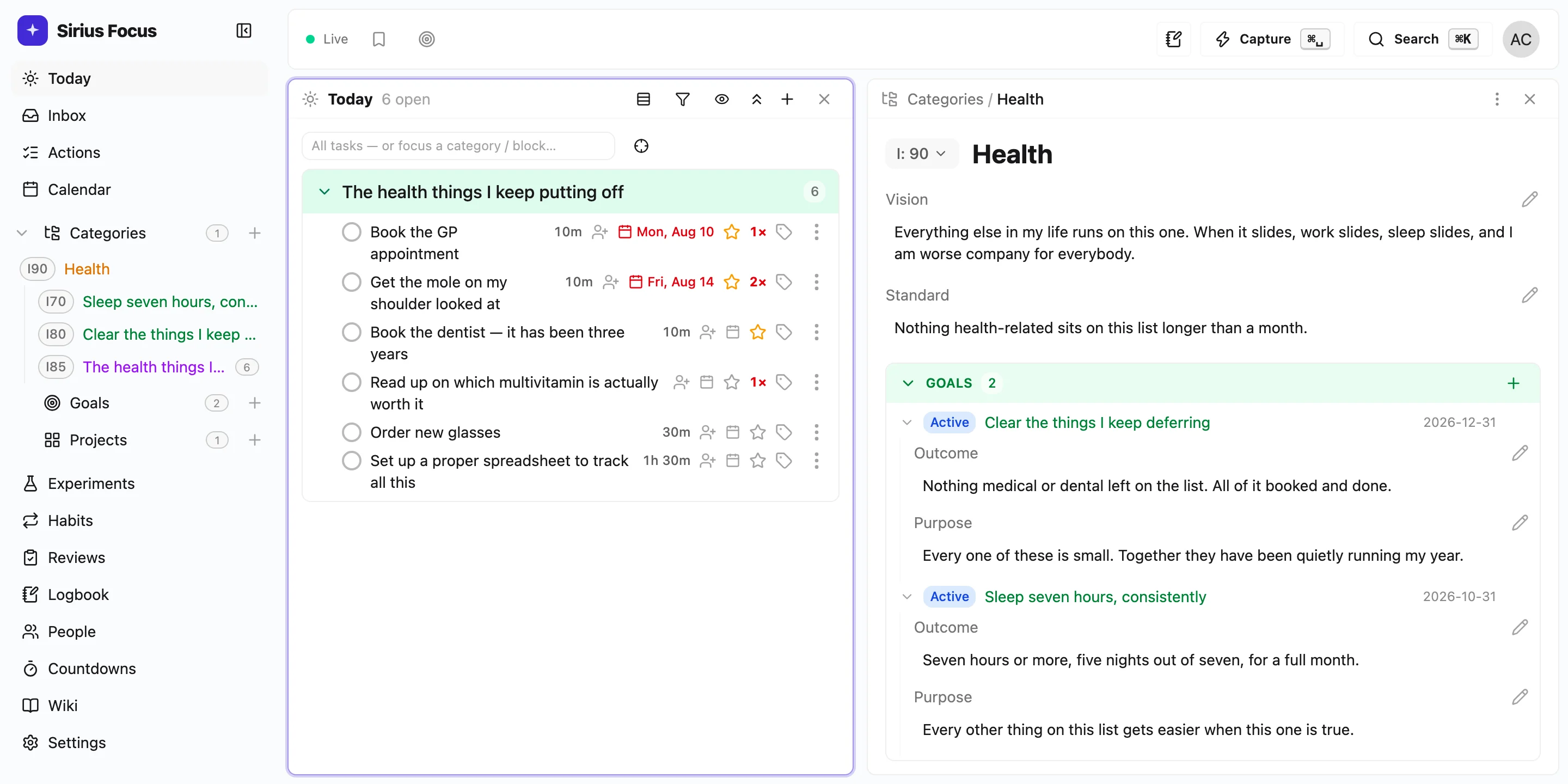Open Countdowns in sidebar
Viewport: 1568px width, 784px height.
point(140,669)
